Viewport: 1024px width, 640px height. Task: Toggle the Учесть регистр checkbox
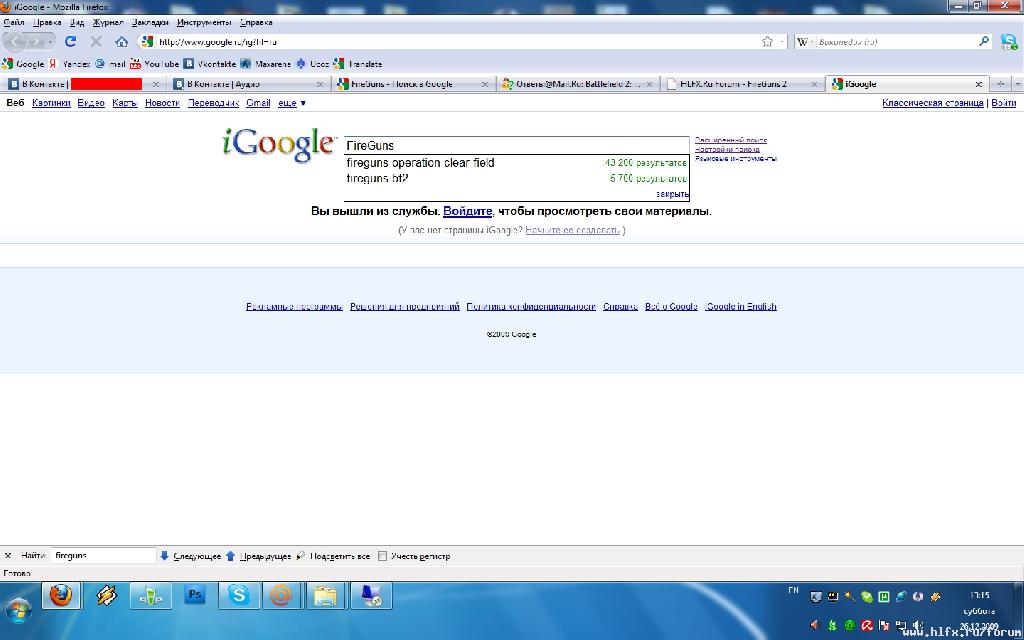(383, 556)
